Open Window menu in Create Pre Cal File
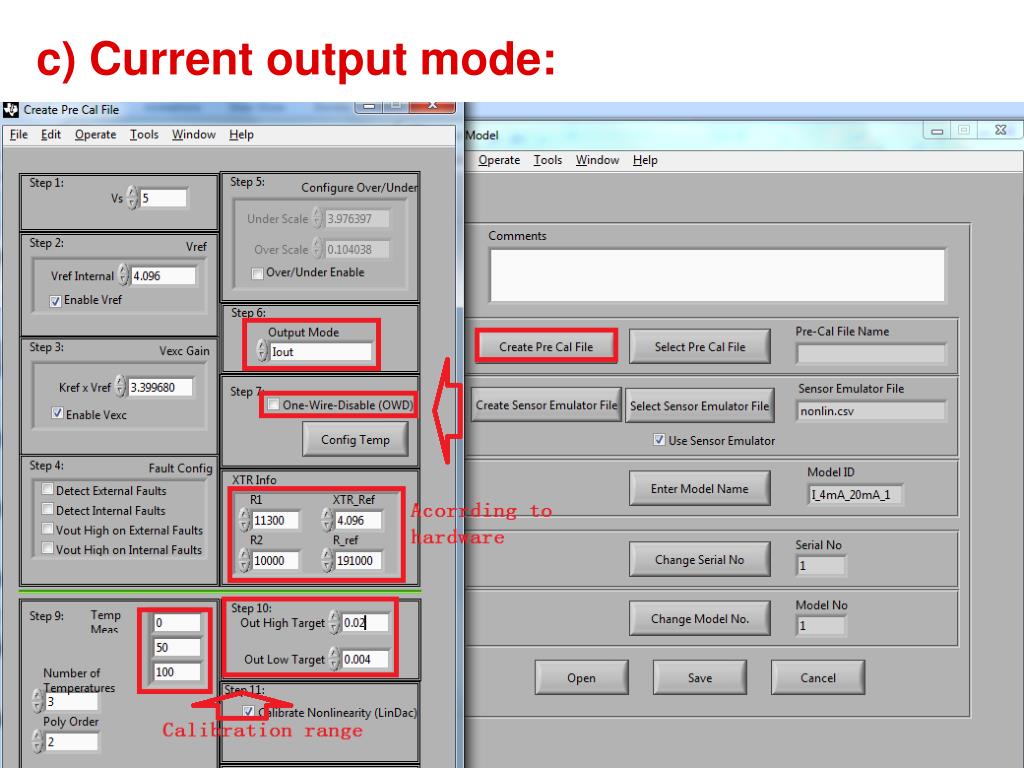Viewport: 1024px width, 768px height. click(x=194, y=135)
